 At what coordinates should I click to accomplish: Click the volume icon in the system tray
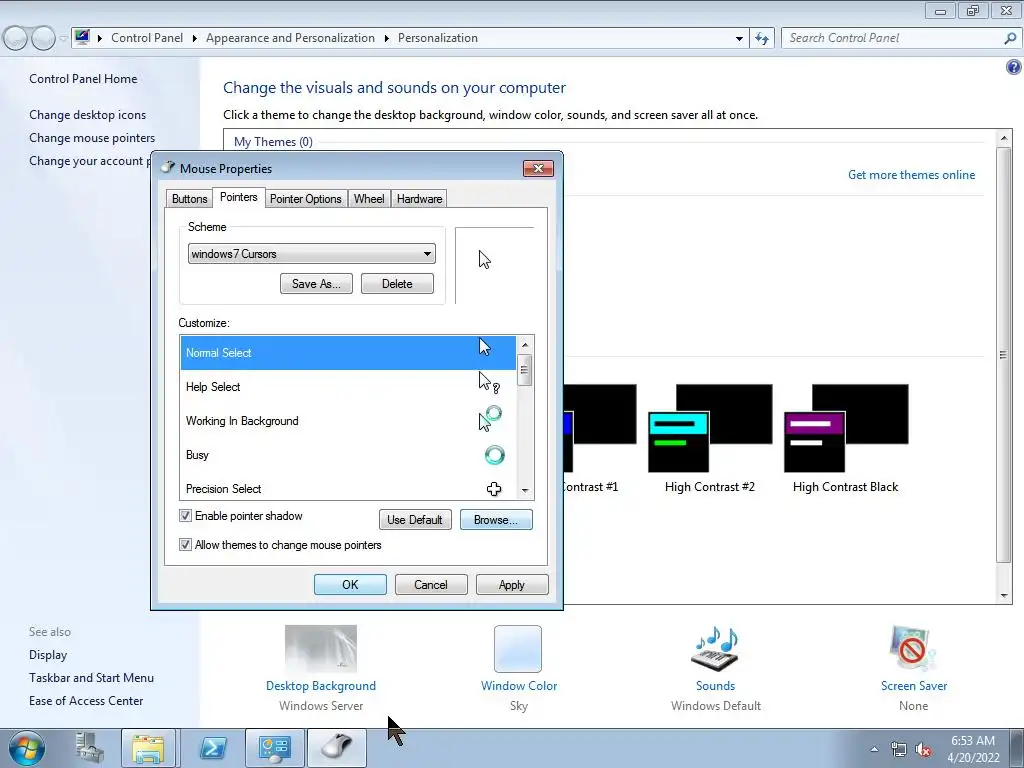coord(923,750)
